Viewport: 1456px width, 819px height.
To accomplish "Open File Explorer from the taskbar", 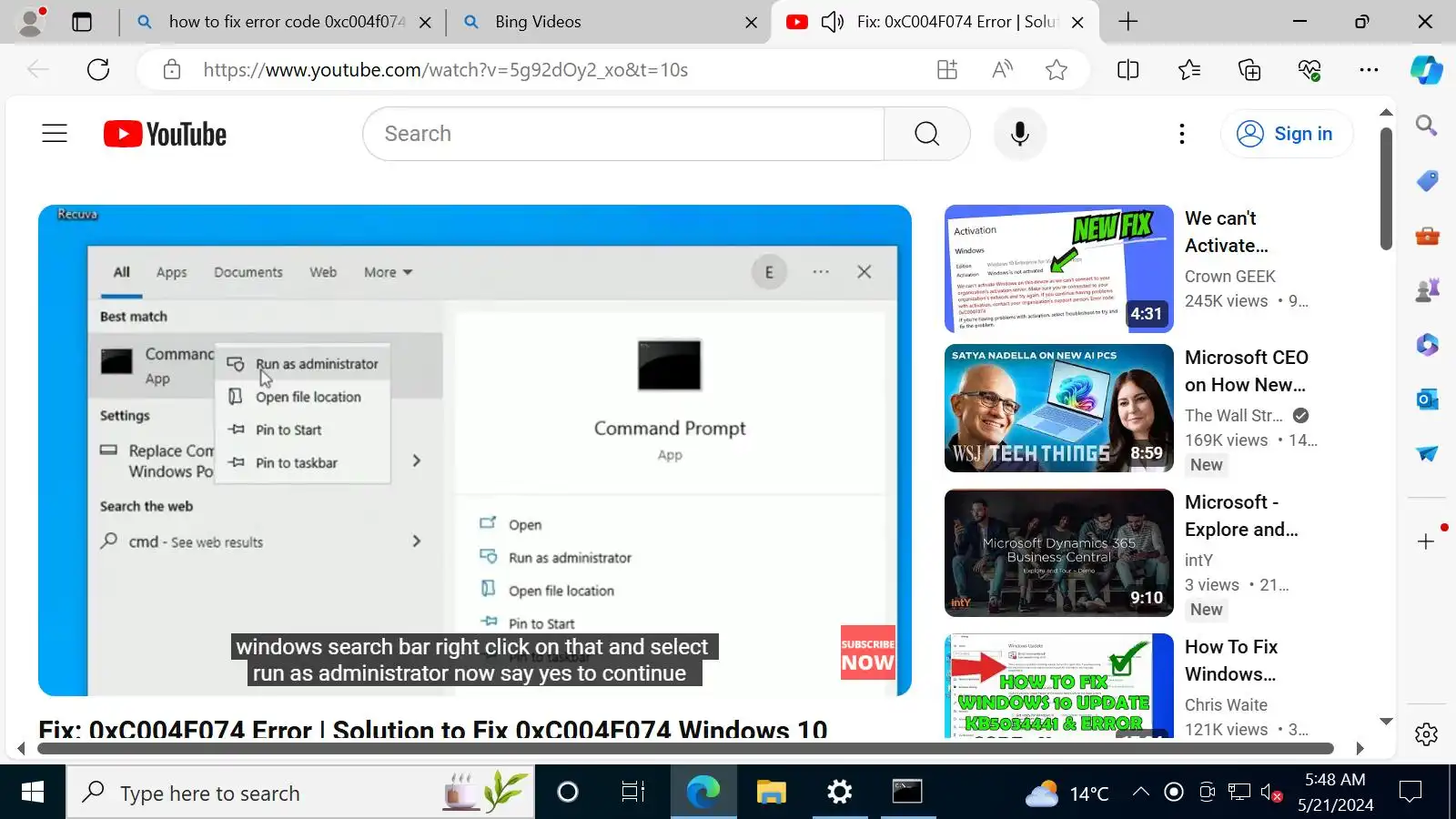I will pos(771,793).
